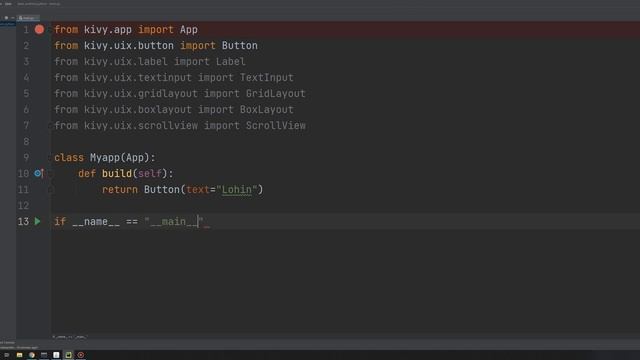Click the green run arrow on line 13
The image size is (640, 360).
[37, 221]
